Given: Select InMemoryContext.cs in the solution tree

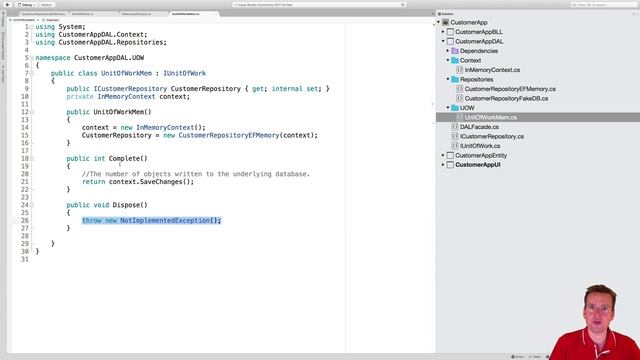Looking at the screenshot, I should (x=492, y=70).
